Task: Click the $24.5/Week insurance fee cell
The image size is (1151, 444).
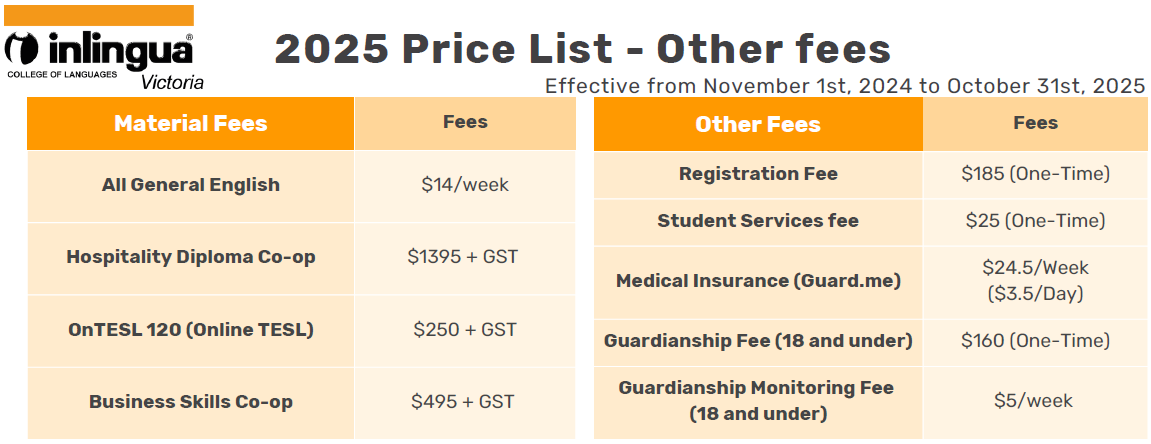Action: pyautogui.click(x=1035, y=281)
